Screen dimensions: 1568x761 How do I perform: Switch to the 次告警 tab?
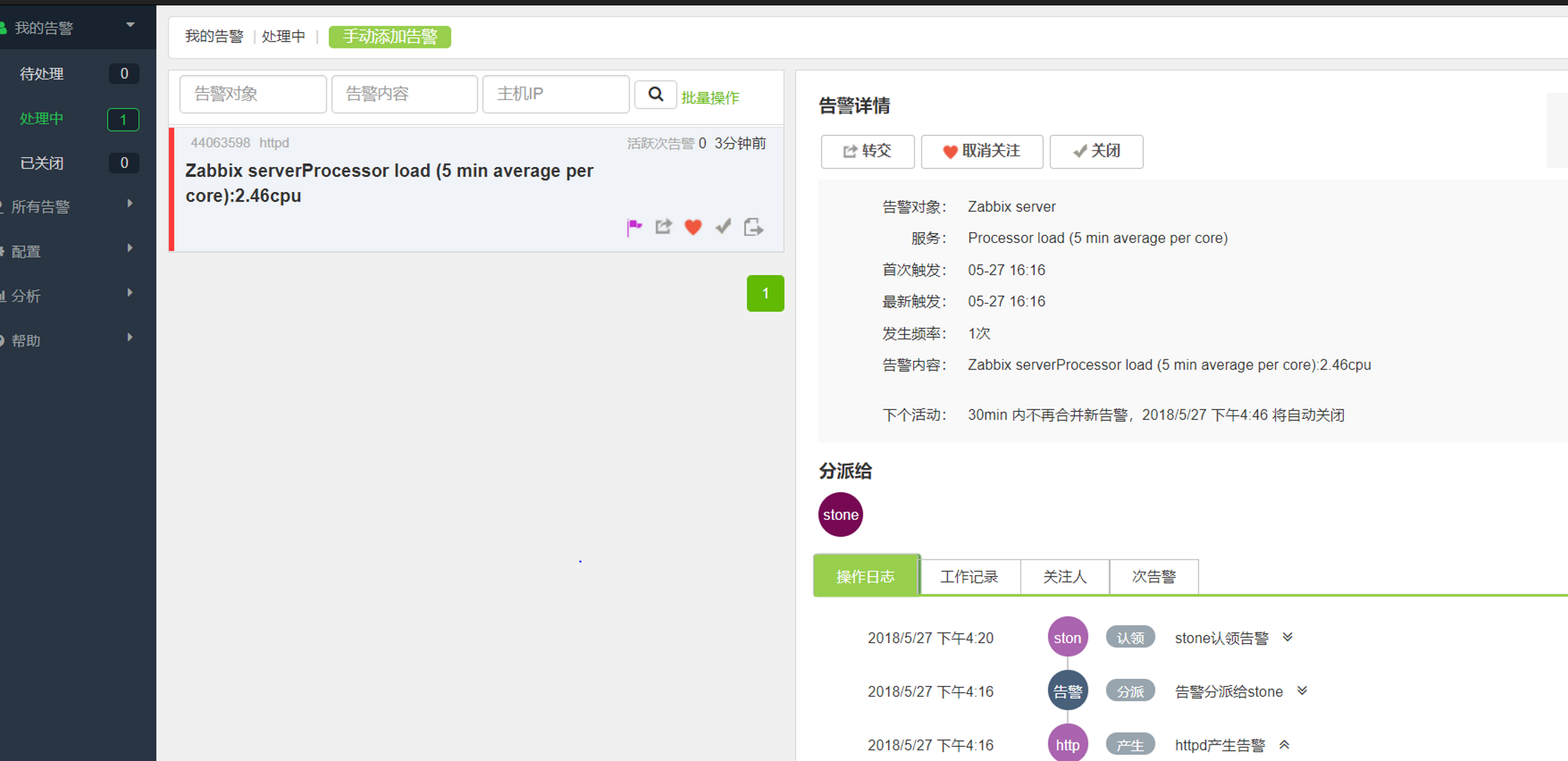tap(1153, 577)
